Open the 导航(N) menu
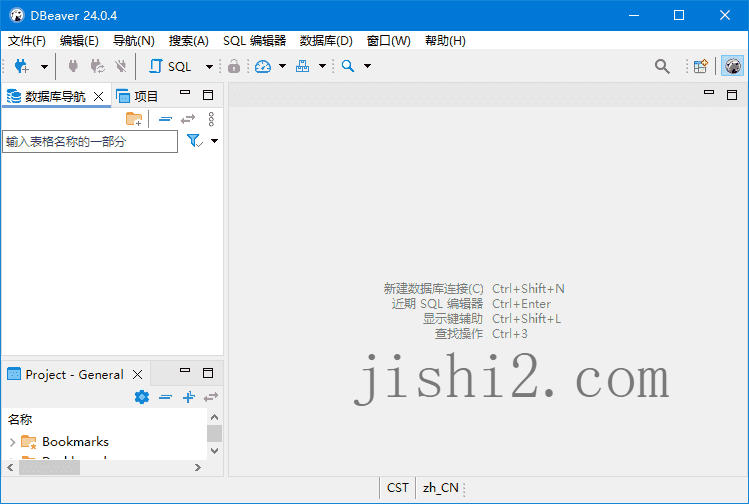The image size is (749, 504). 134,41
